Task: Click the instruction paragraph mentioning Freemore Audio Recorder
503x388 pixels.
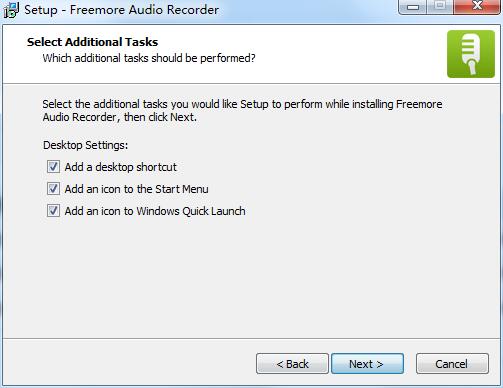Action: coord(242,111)
